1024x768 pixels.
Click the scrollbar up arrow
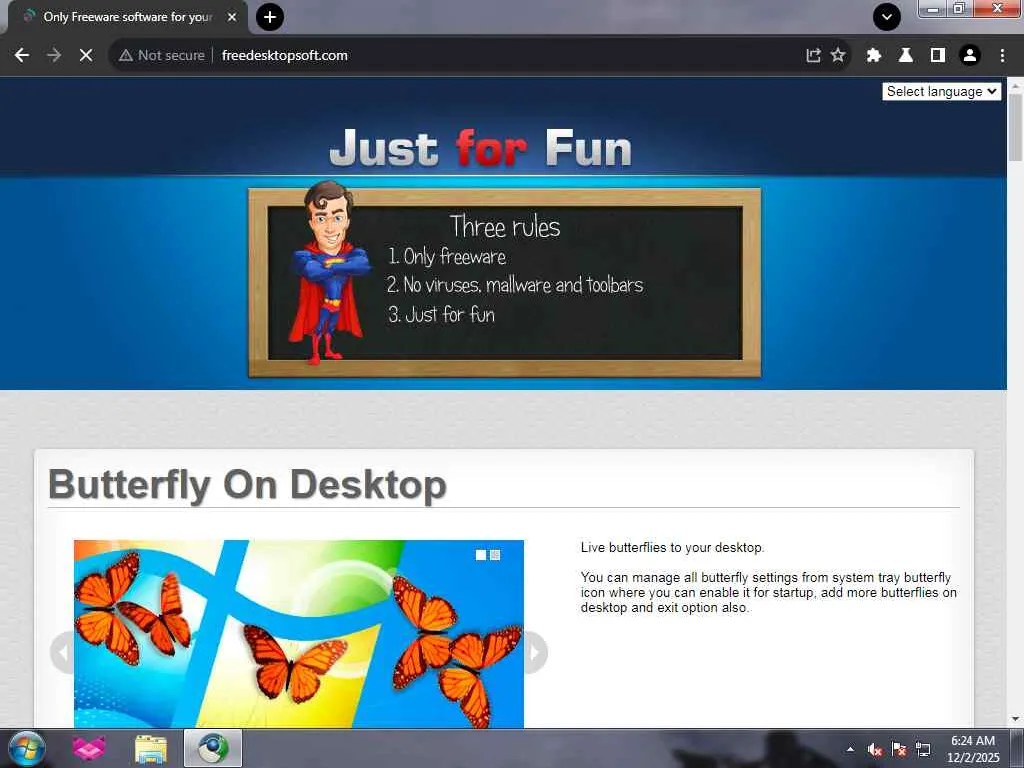point(1015,84)
